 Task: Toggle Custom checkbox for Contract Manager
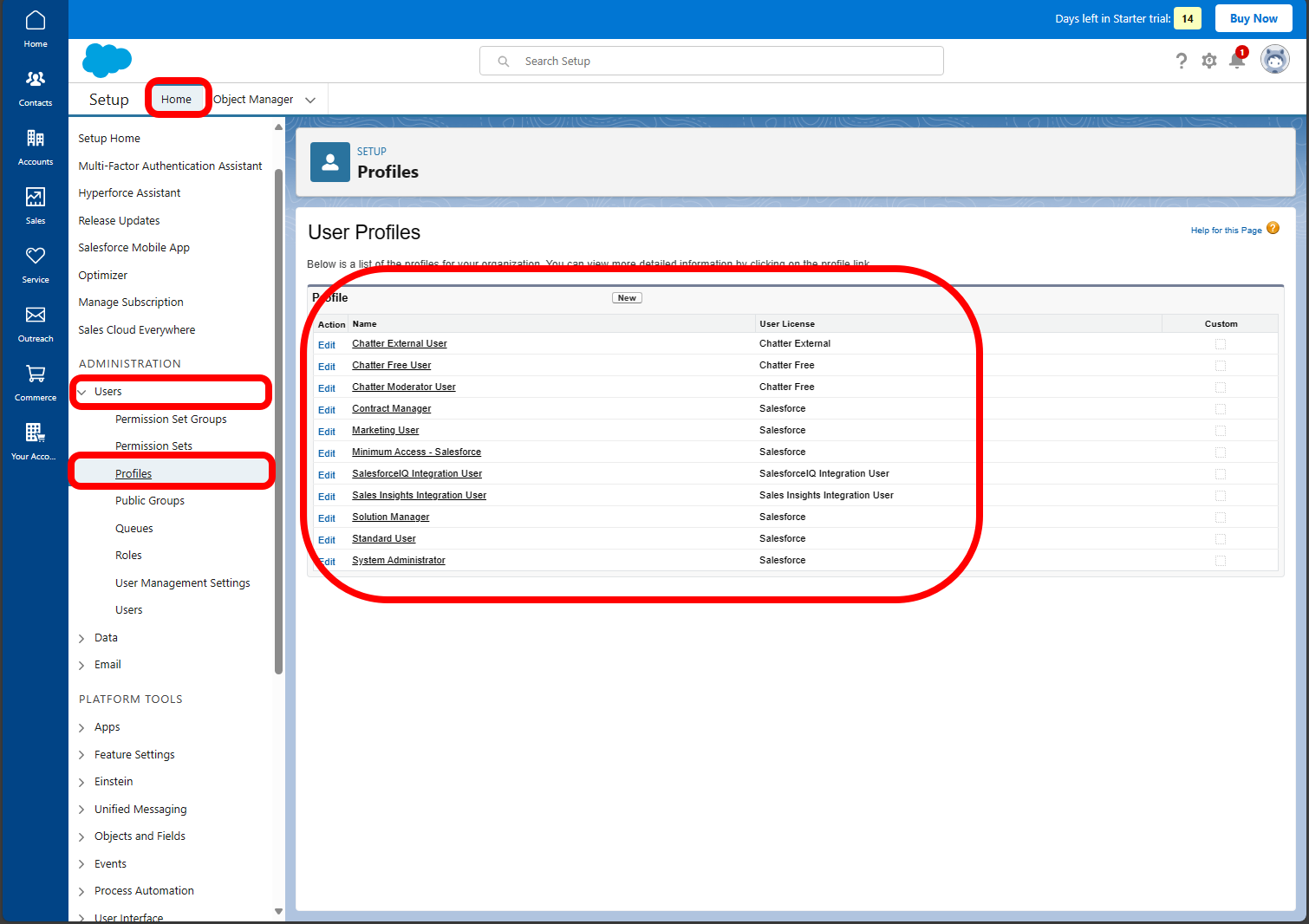pos(1221,409)
